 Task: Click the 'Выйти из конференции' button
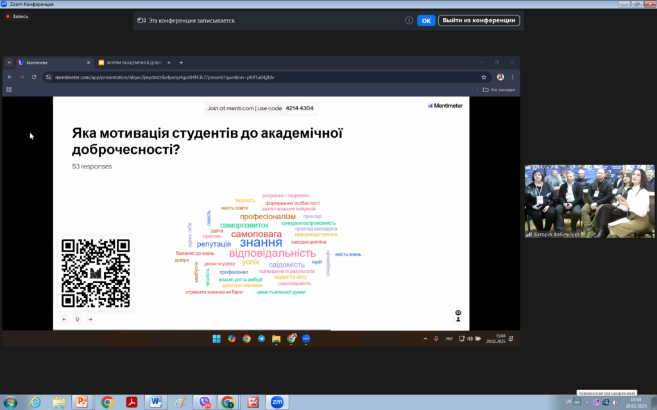pos(479,20)
